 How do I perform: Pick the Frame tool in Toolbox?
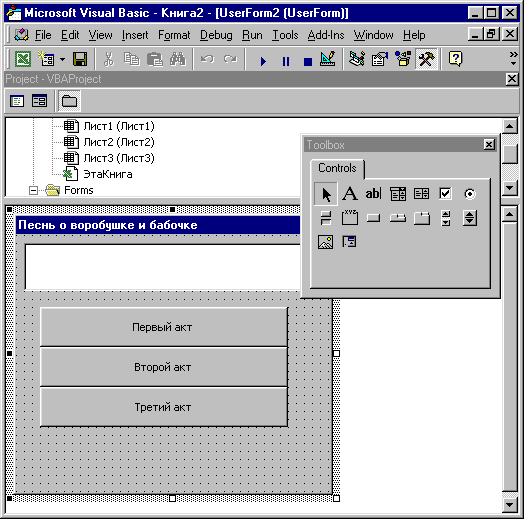(x=350, y=218)
